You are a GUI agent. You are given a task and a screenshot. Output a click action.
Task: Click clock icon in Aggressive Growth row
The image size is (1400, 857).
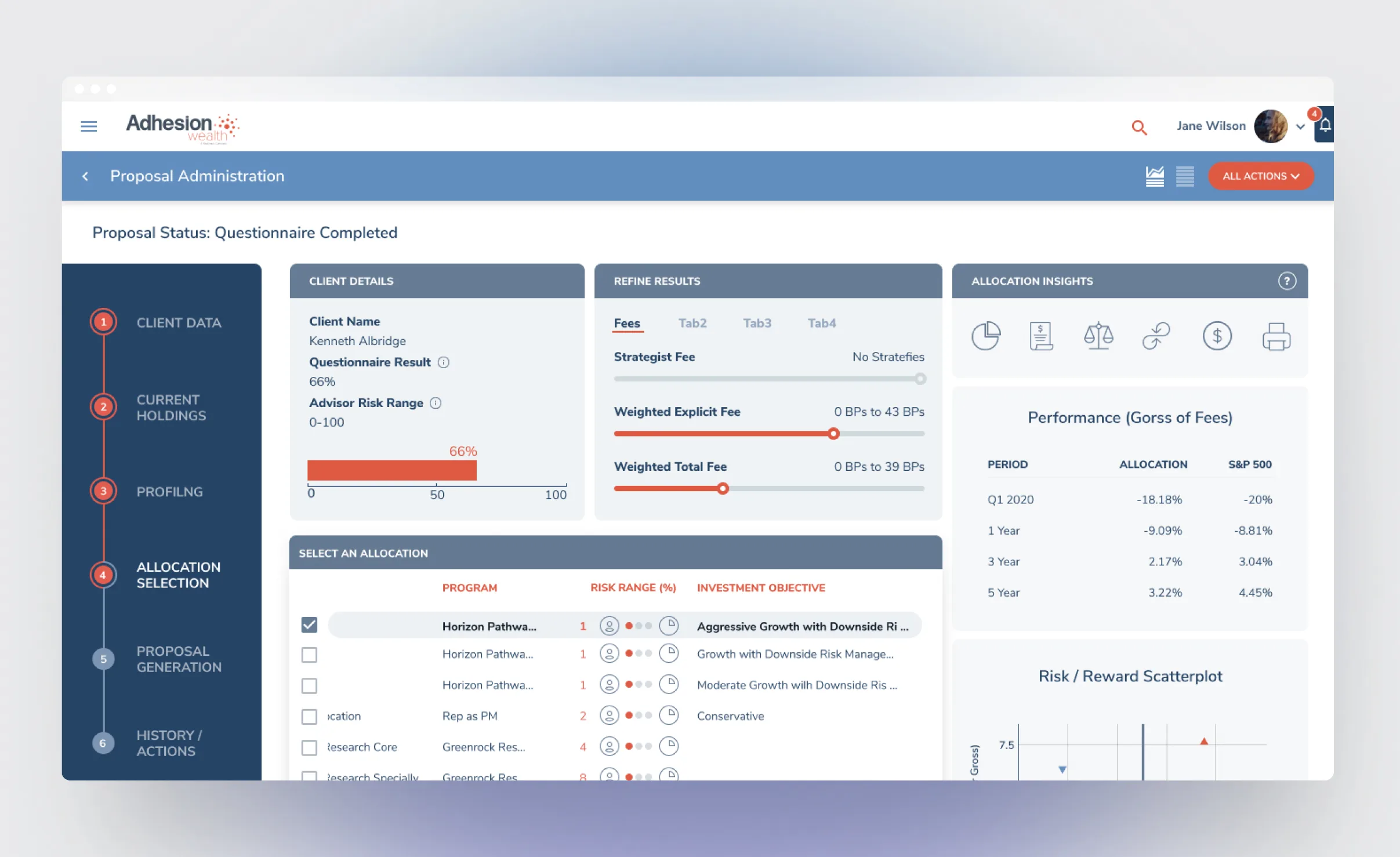[x=669, y=626]
